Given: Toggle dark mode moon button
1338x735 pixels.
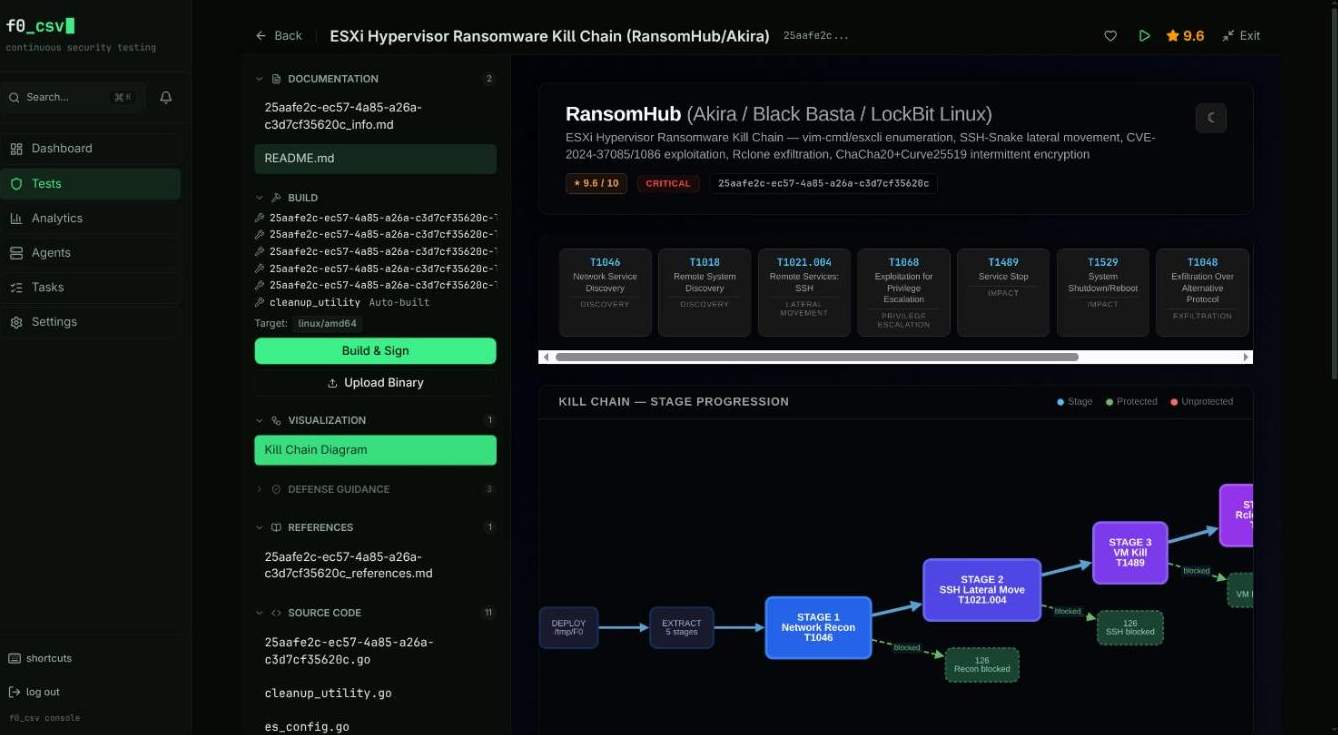Looking at the screenshot, I should tap(1211, 117).
